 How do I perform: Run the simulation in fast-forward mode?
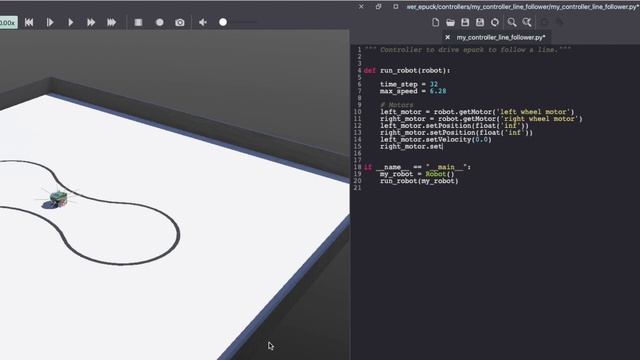[x=91, y=22]
